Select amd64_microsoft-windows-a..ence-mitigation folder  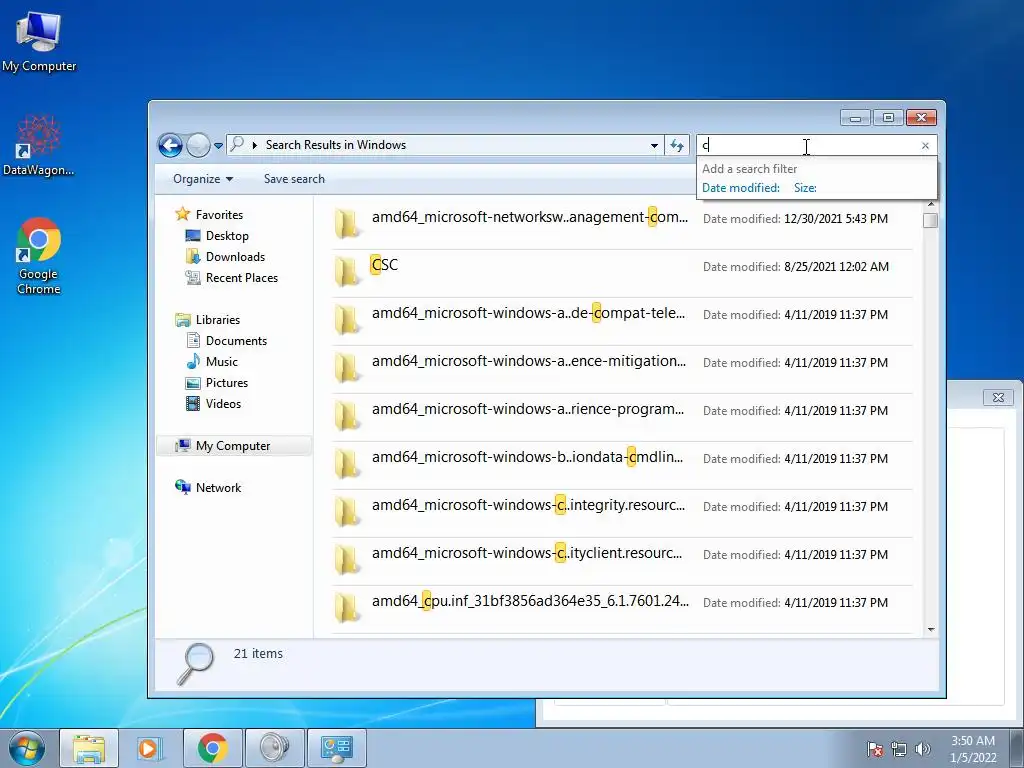click(x=622, y=370)
